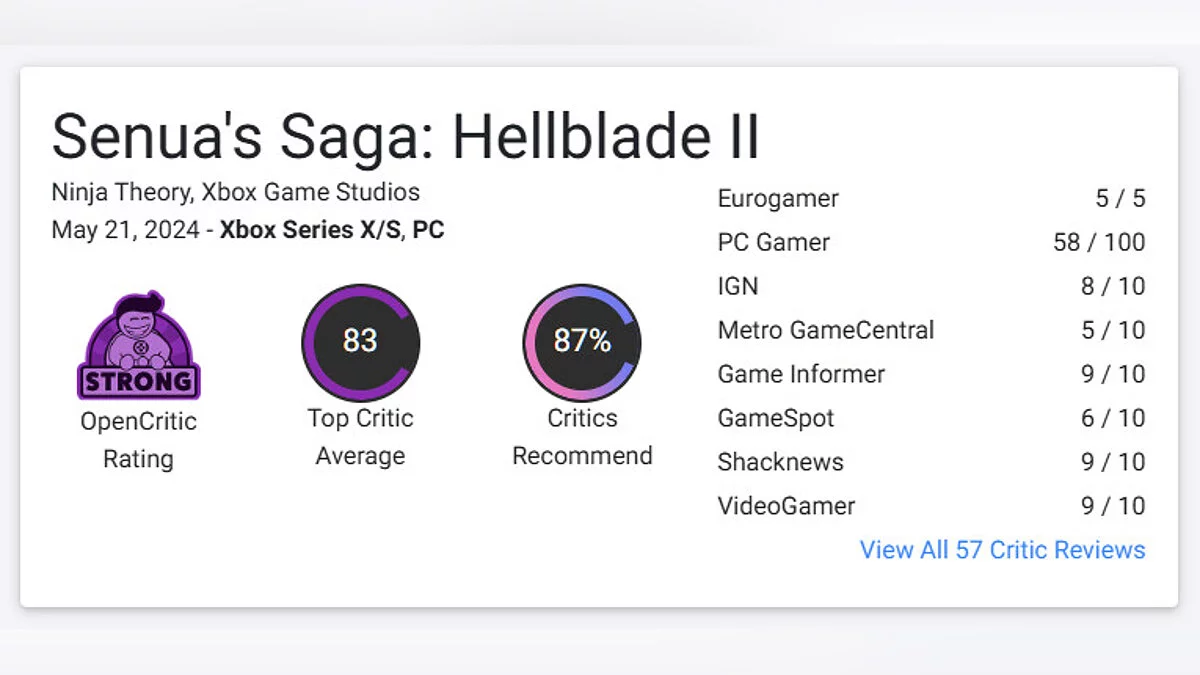Open the VideoGamer review entry
1200x675 pixels.
(x=786, y=506)
